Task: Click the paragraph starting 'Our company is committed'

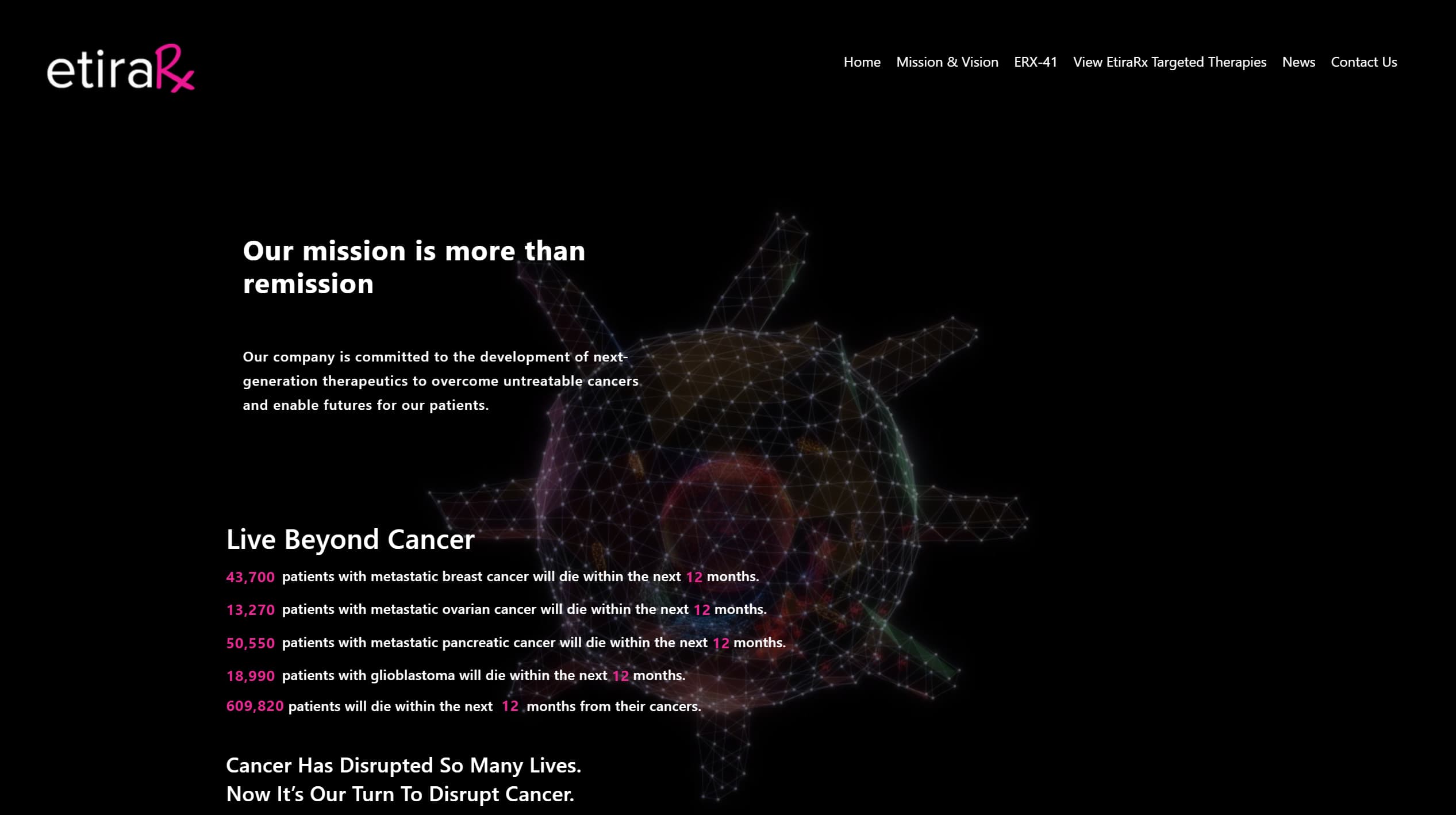Action: (440, 380)
